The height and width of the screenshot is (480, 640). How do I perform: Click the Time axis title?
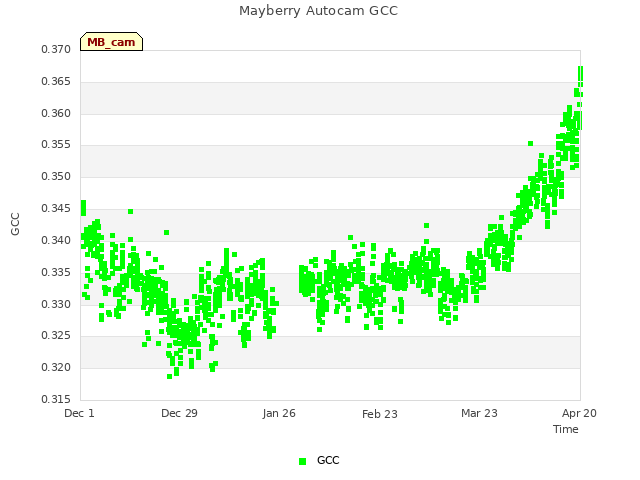tap(566, 429)
